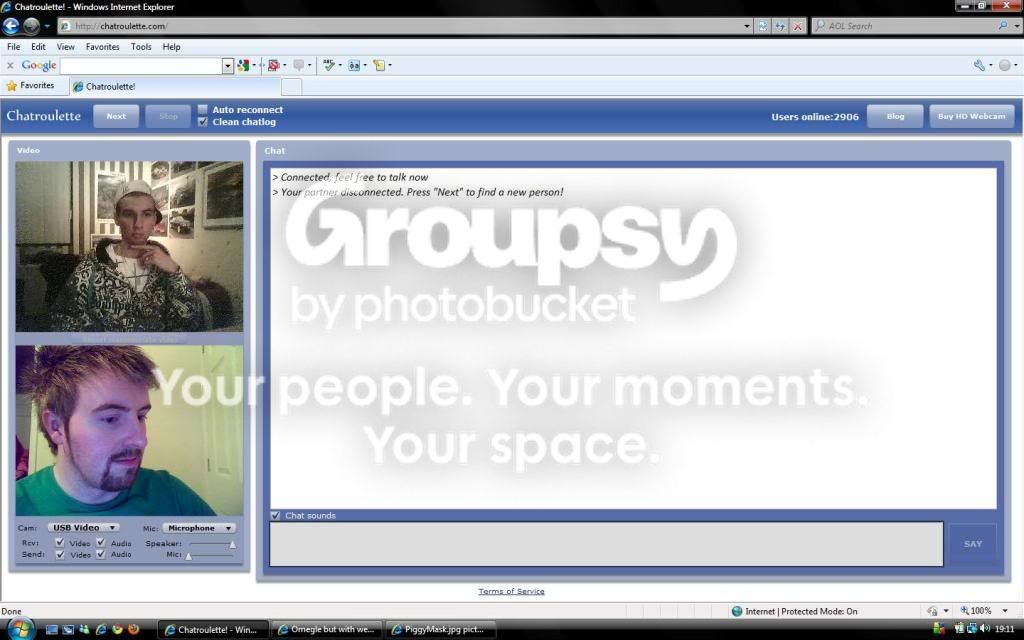The height and width of the screenshot is (640, 1024).
Task: Open the Cam USB Video dropdown
Action: tap(83, 528)
